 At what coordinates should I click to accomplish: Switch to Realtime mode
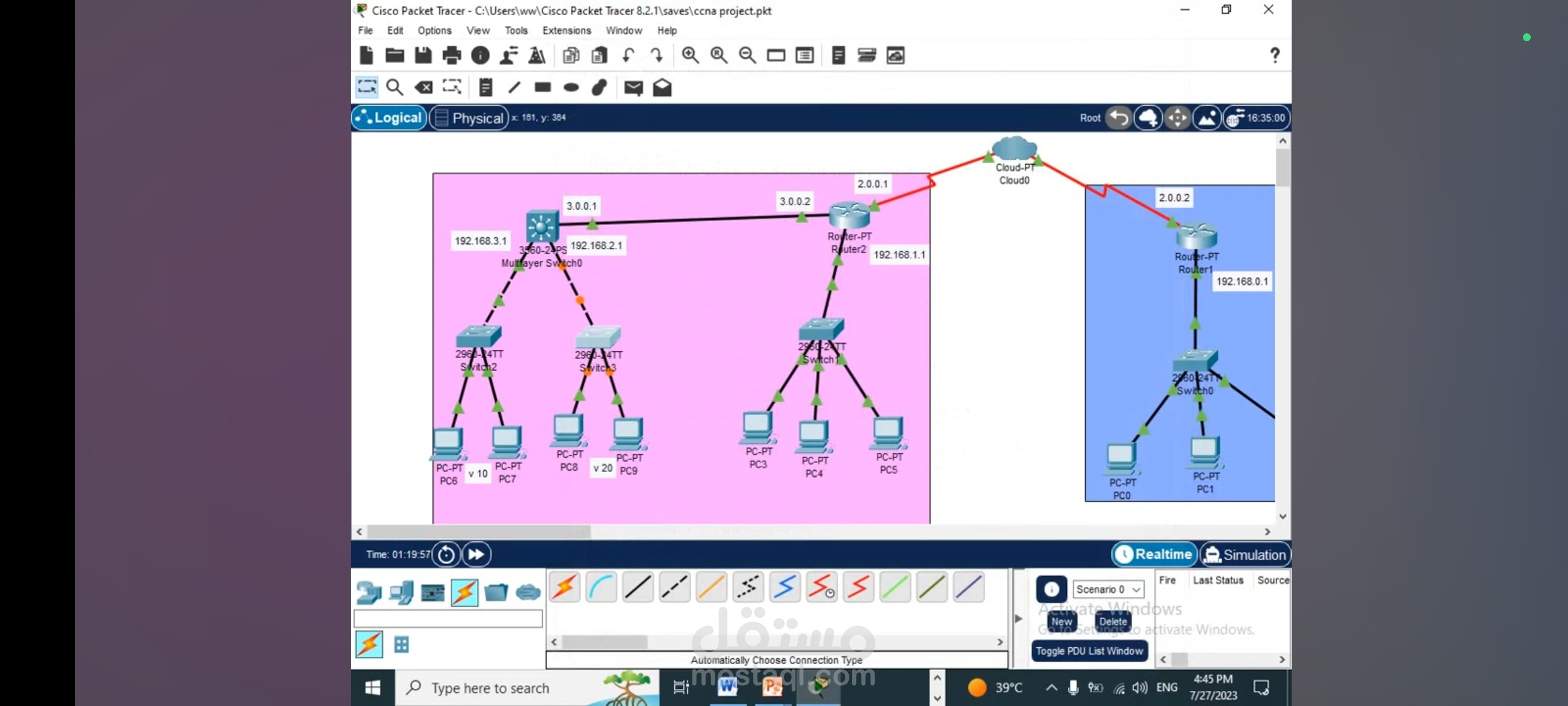point(1154,554)
